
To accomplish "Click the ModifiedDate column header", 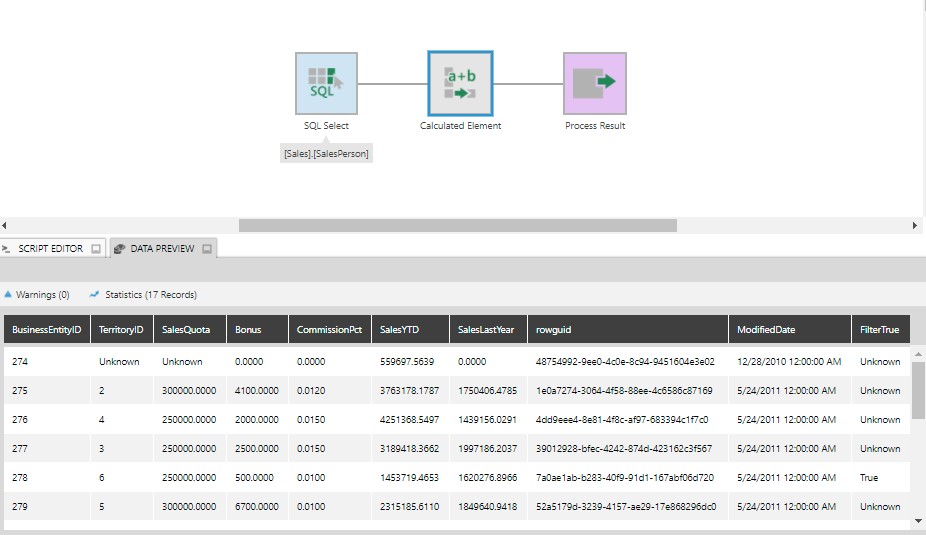I will [x=766, y=330].
